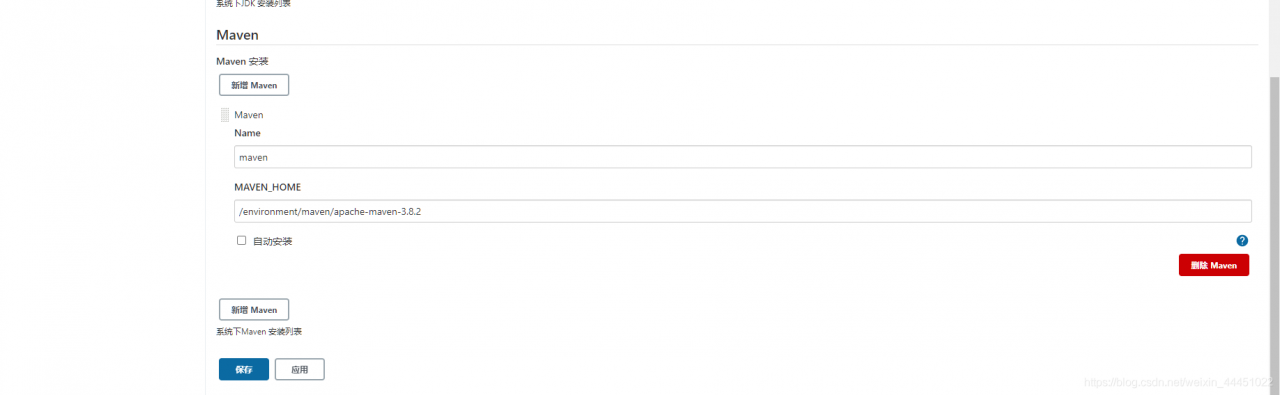This screenshot has height=395, width=1280.
Task: Click the red 删除 Maven button
Action: click(1214, 265)
